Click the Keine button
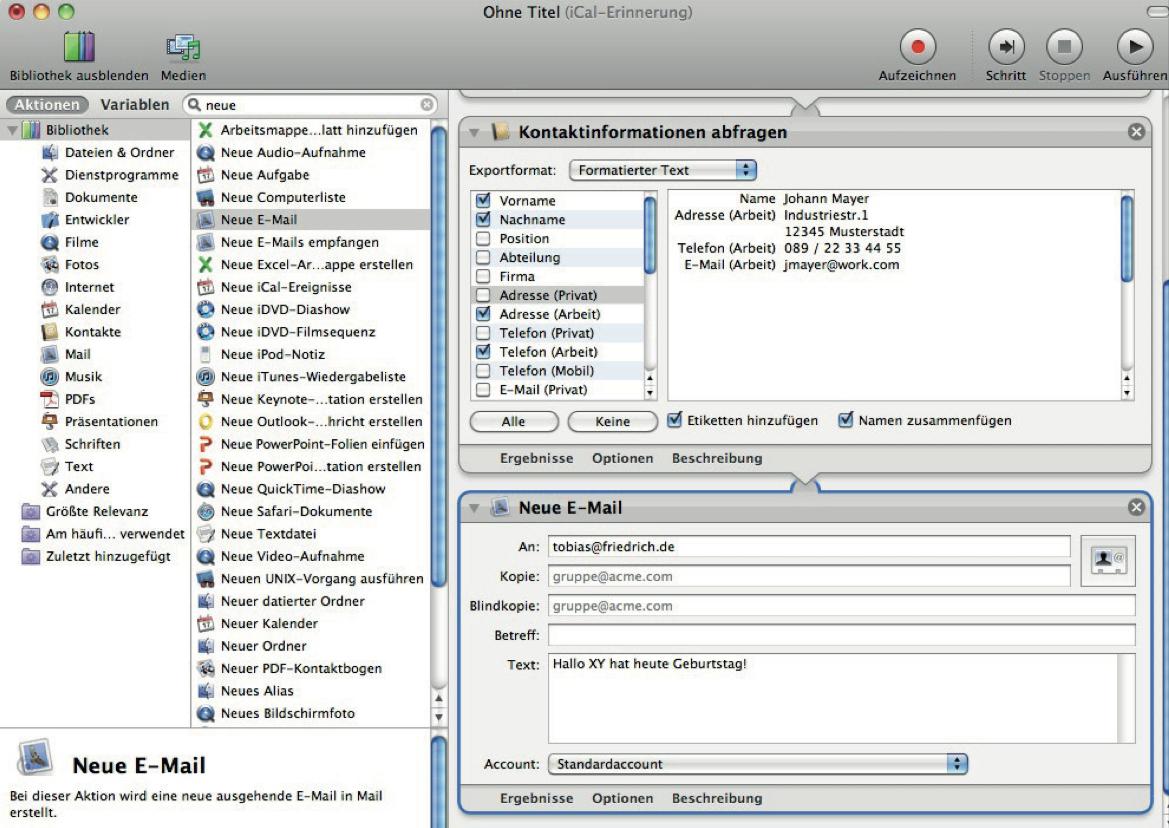Screen dimensions: 1169x828 [613, 422]
